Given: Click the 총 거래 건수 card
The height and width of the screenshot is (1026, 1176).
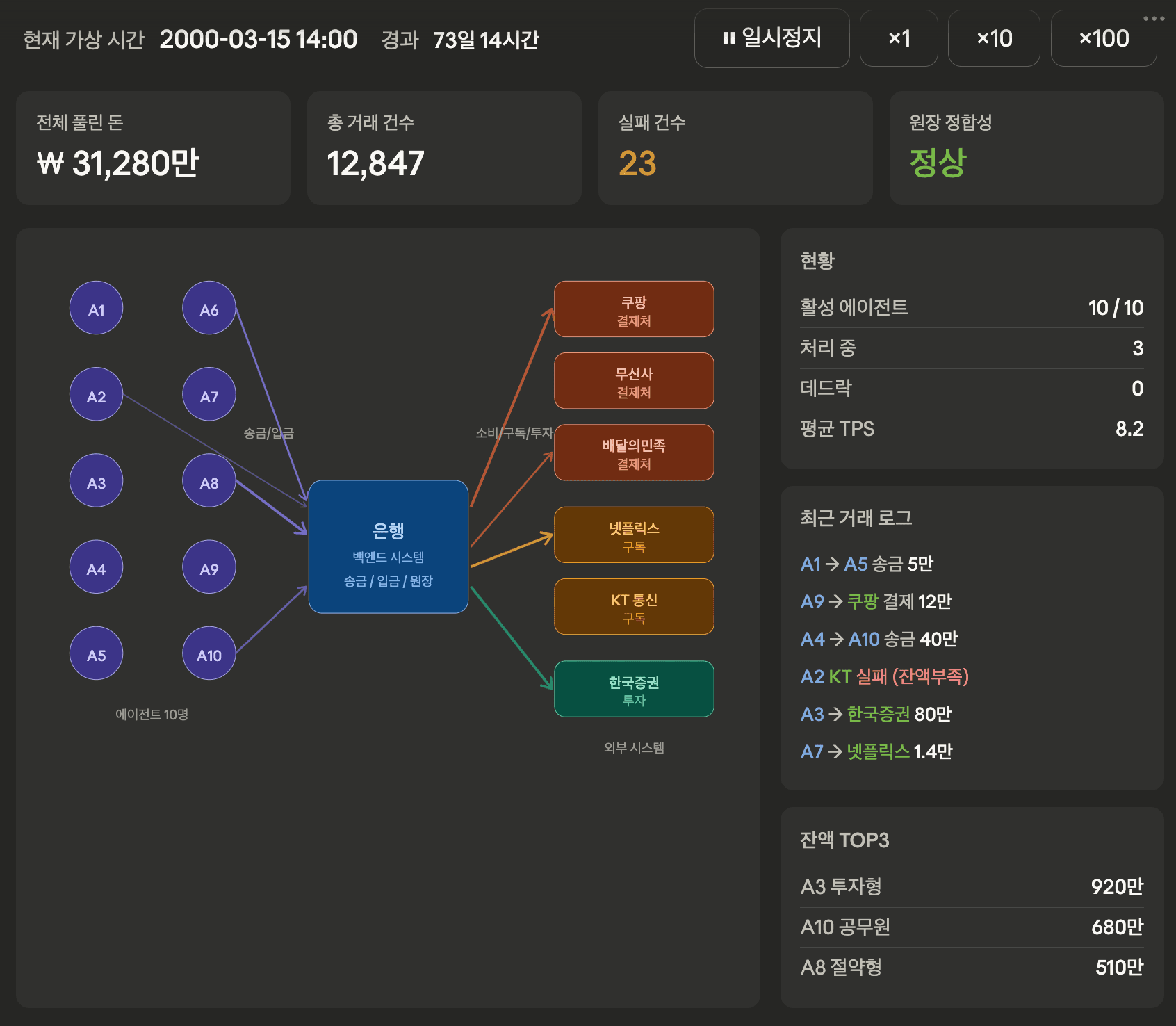Looking at the screenshot, I should click(x=444, y=148).
